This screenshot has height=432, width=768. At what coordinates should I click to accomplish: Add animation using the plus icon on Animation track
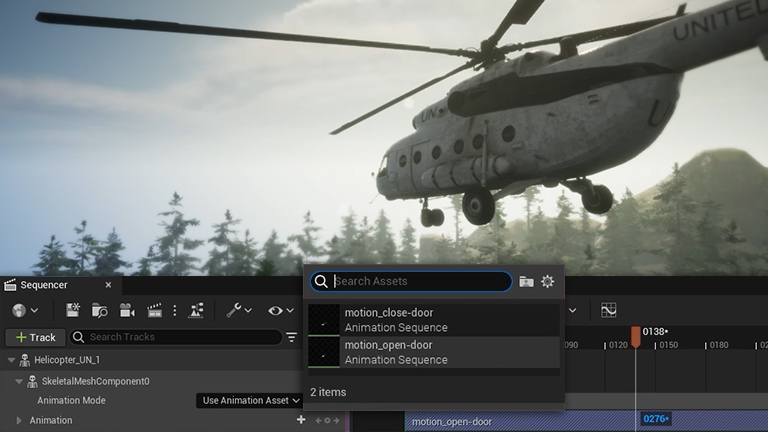(x=301, y=420)
